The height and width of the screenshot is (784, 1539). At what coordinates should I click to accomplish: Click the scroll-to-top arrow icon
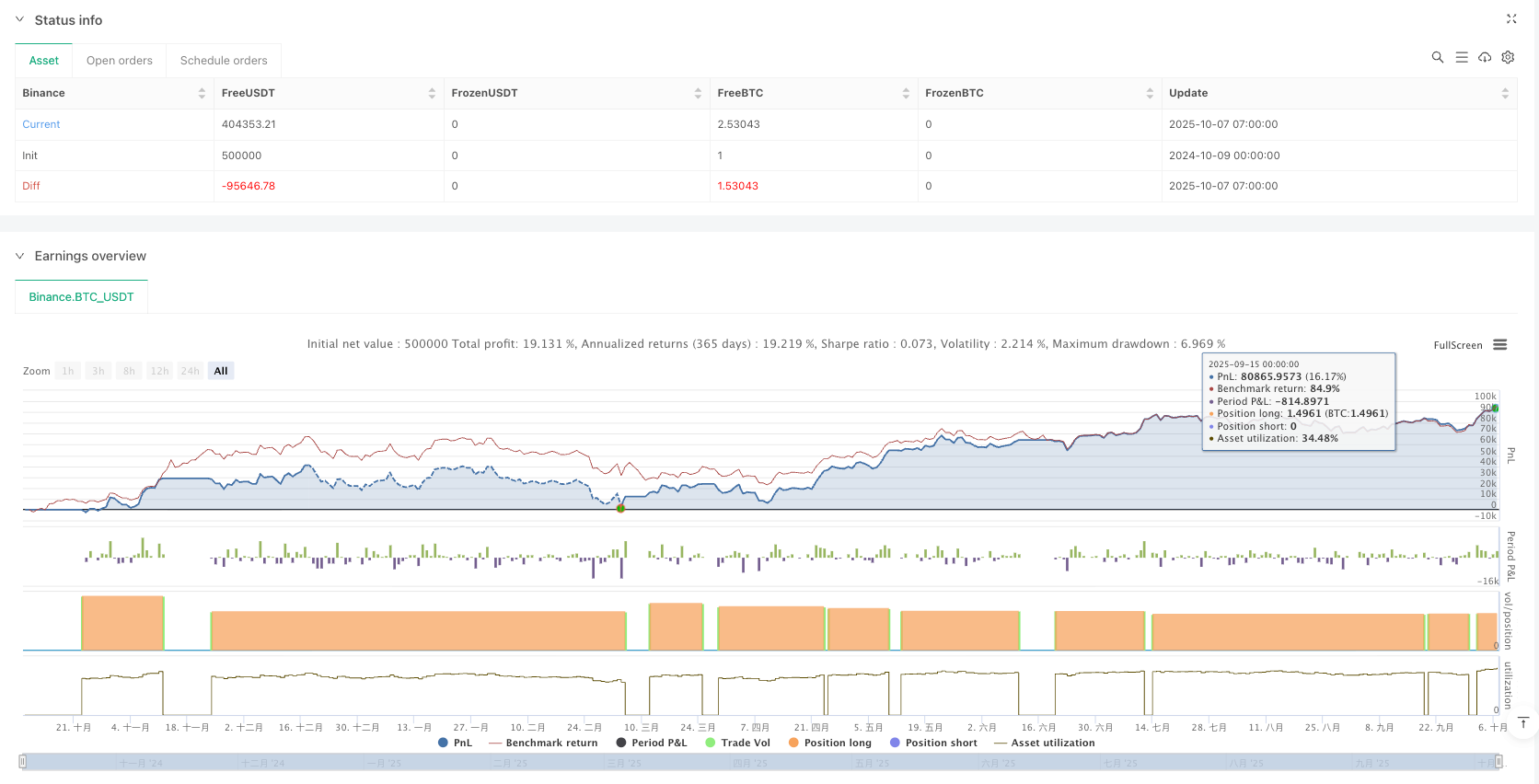(x=1522, y=722)
